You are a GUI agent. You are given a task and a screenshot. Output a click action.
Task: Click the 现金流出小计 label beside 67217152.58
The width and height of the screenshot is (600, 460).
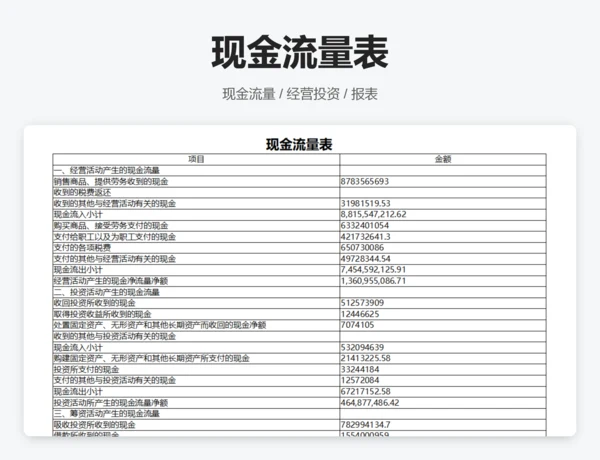tap(78, 391)
